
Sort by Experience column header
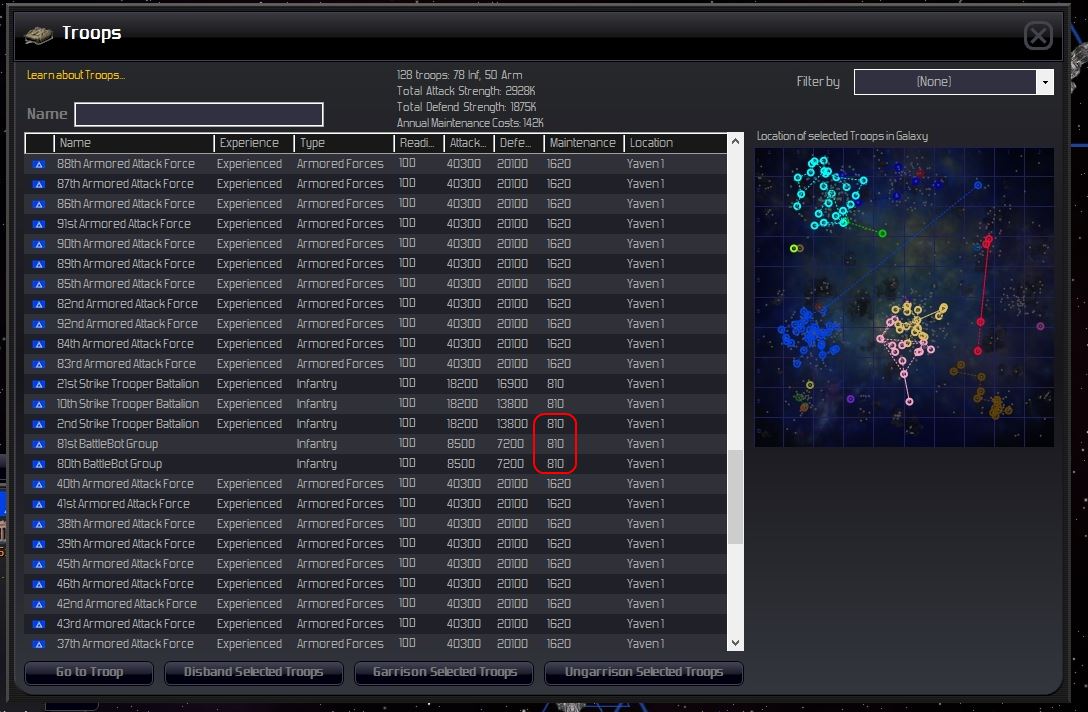click(x=254, y=143)
